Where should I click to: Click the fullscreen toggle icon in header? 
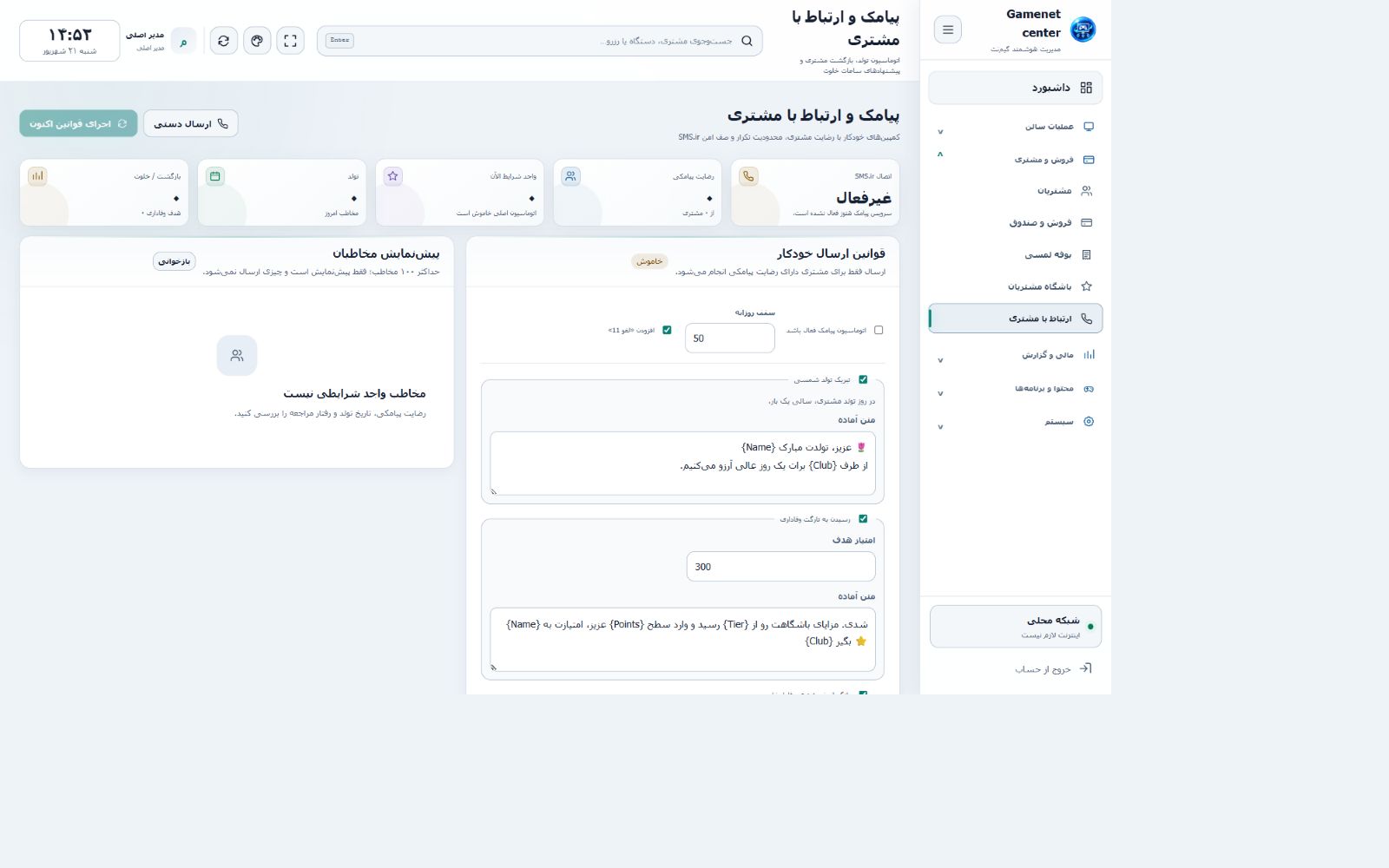click(x=291, y=41)
